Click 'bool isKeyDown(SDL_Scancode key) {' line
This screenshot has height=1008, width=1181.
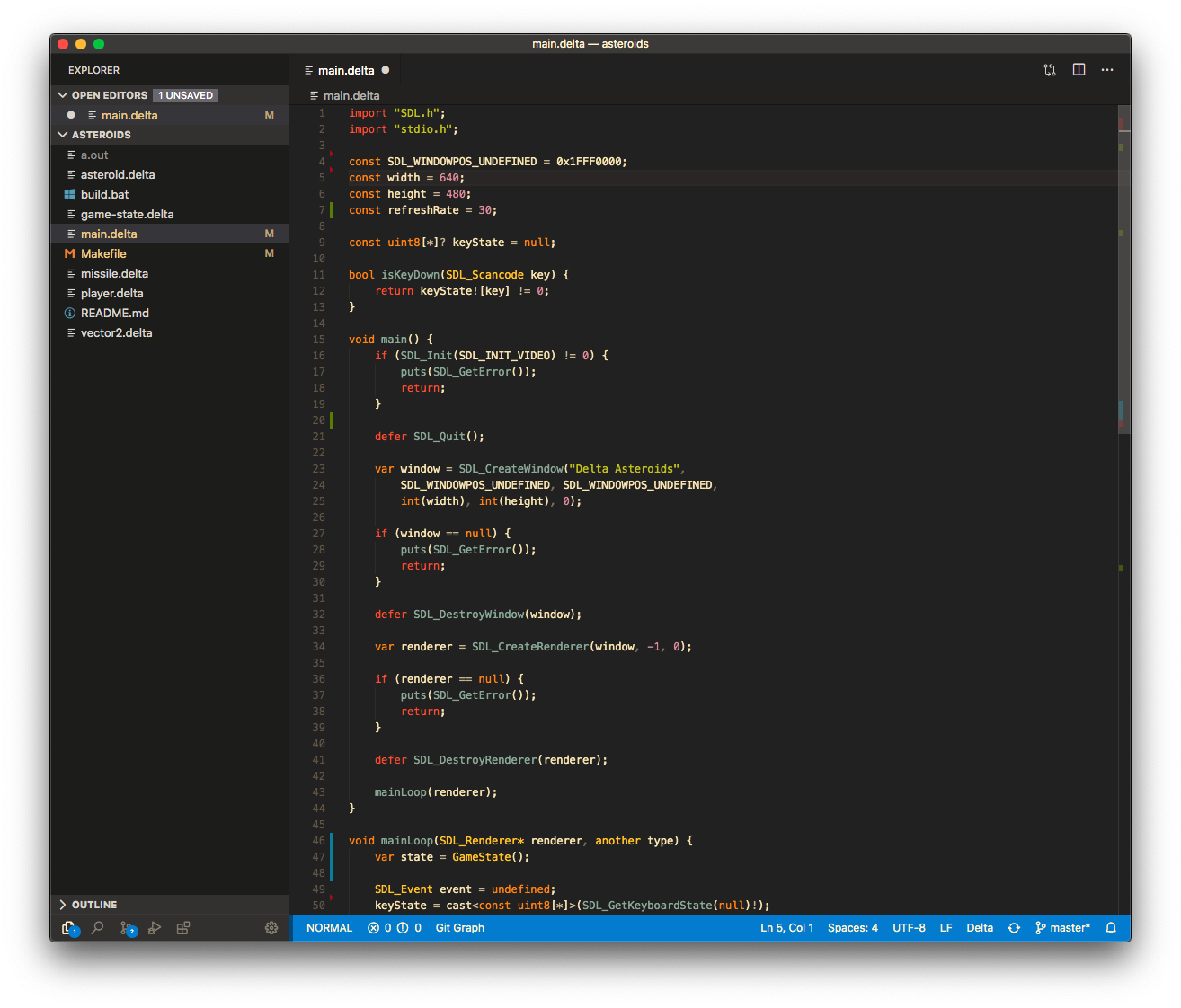(x=459, y=275)
